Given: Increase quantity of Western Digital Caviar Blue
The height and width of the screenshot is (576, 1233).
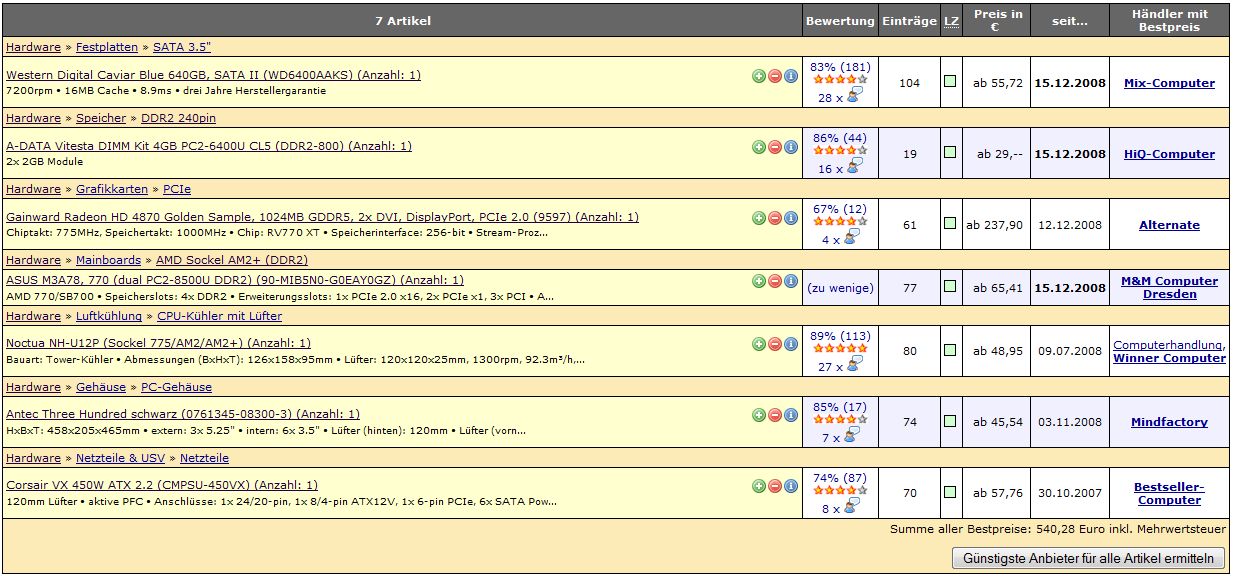Looking at the screenshot, I should click(x=759, y=76).
